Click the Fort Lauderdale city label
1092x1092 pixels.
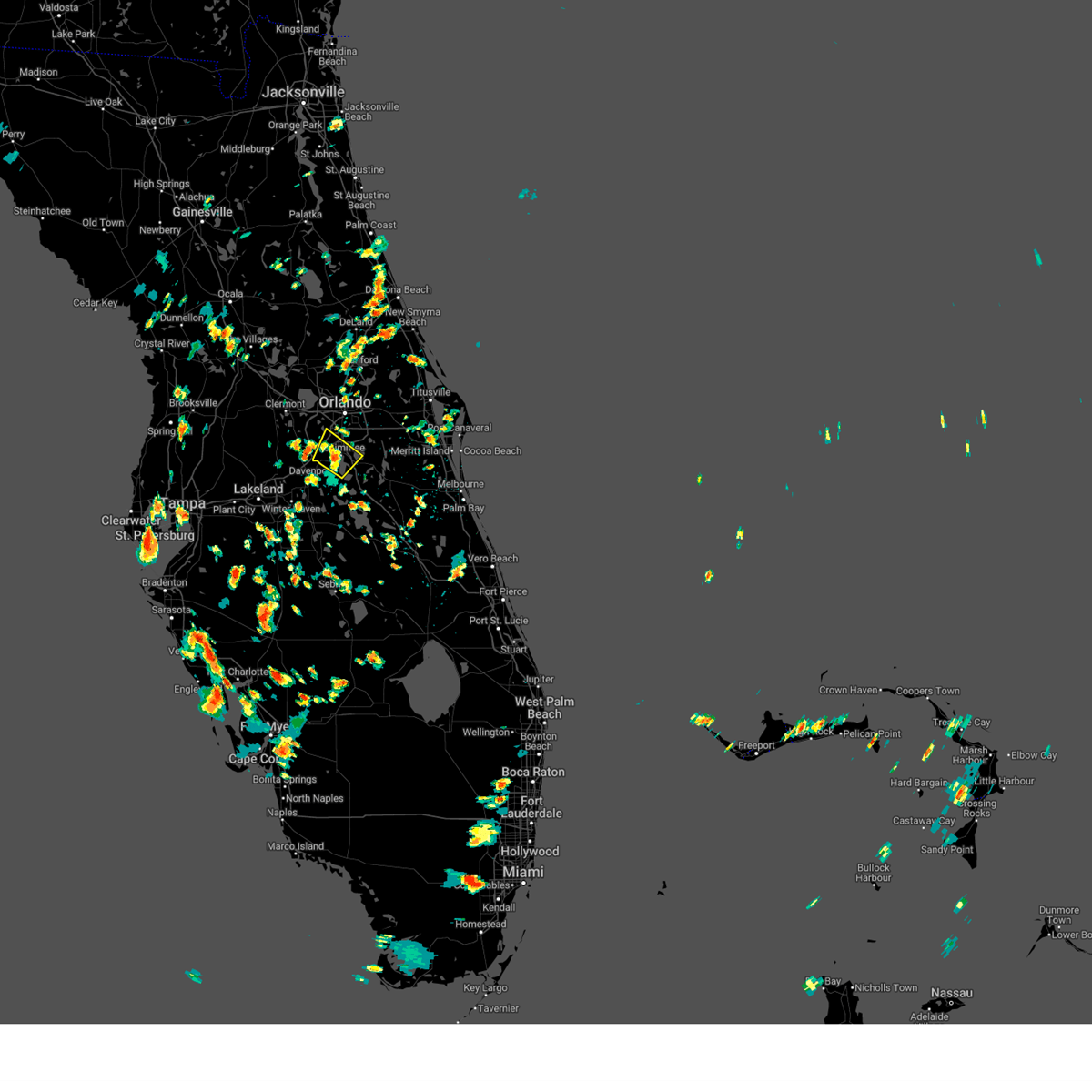532,808
